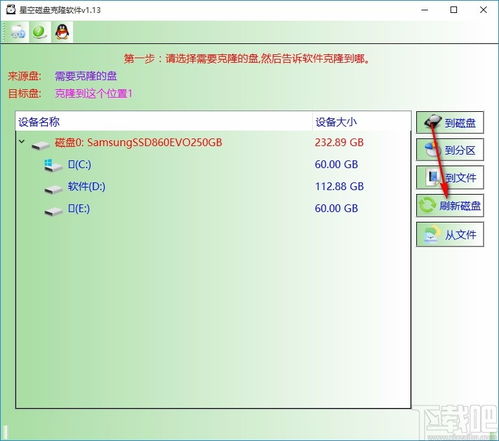Select the 磁盘0 SamsungSSD860EVO250GB row

(213, 143)
